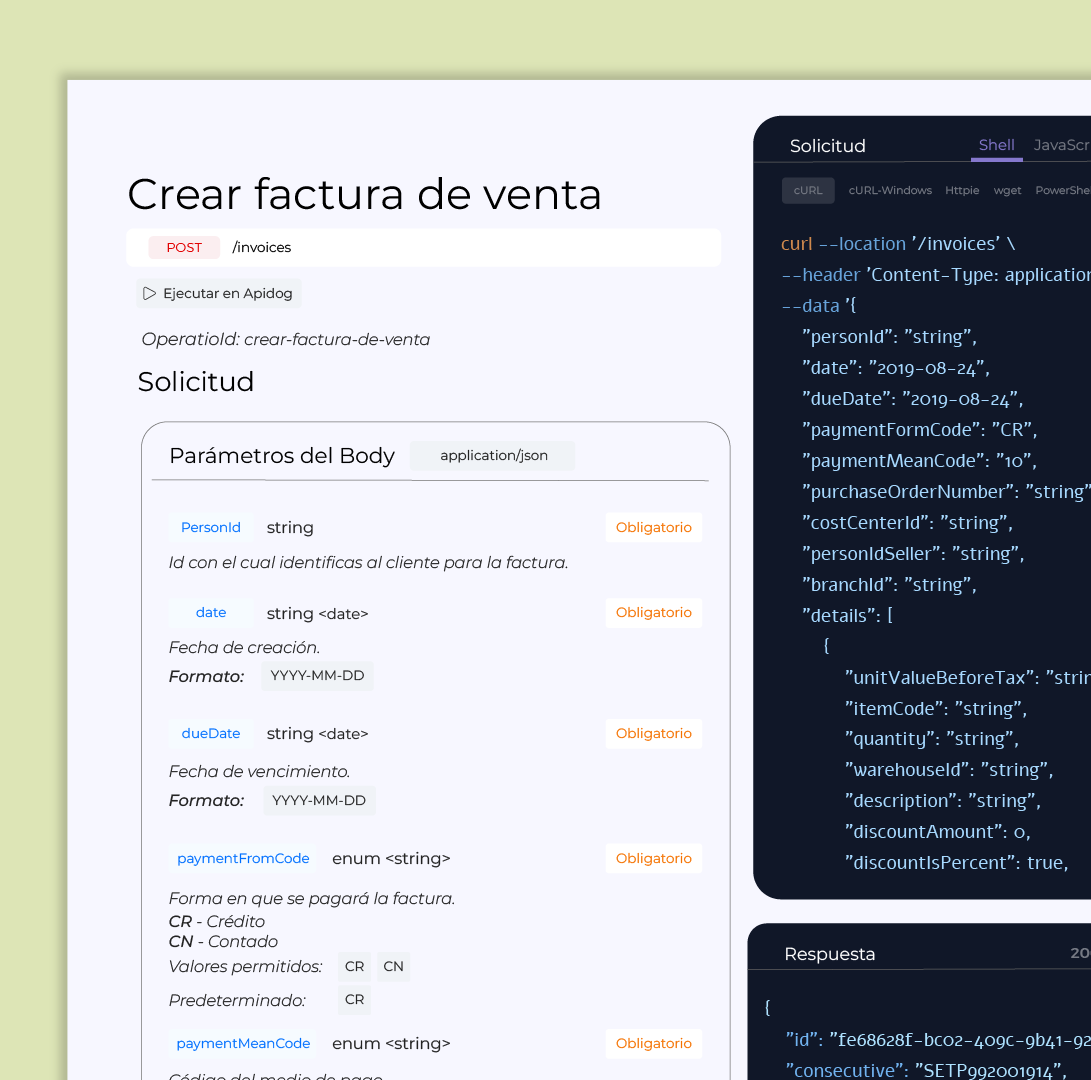Click the default CR value chip

[354, 999]
